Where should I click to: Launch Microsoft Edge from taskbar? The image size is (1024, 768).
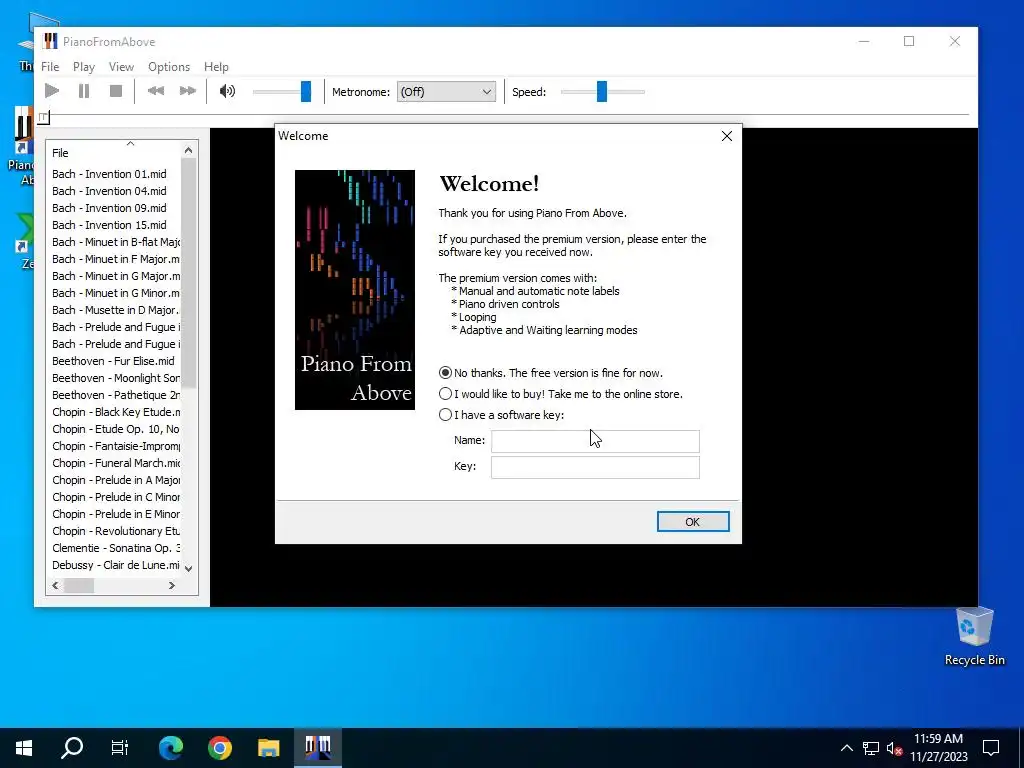[x=171, y=747]
